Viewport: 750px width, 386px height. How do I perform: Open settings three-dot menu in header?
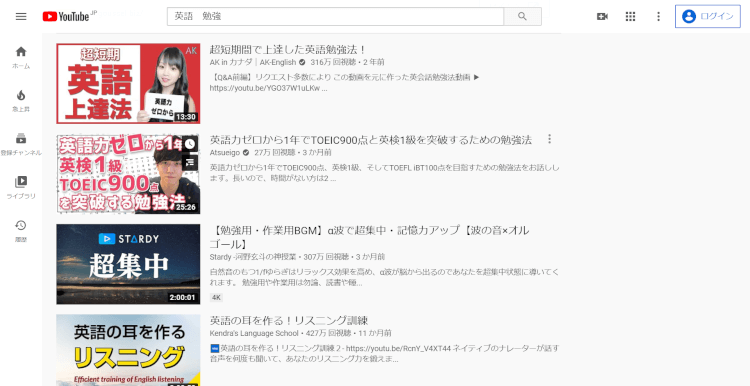[658, 17]
